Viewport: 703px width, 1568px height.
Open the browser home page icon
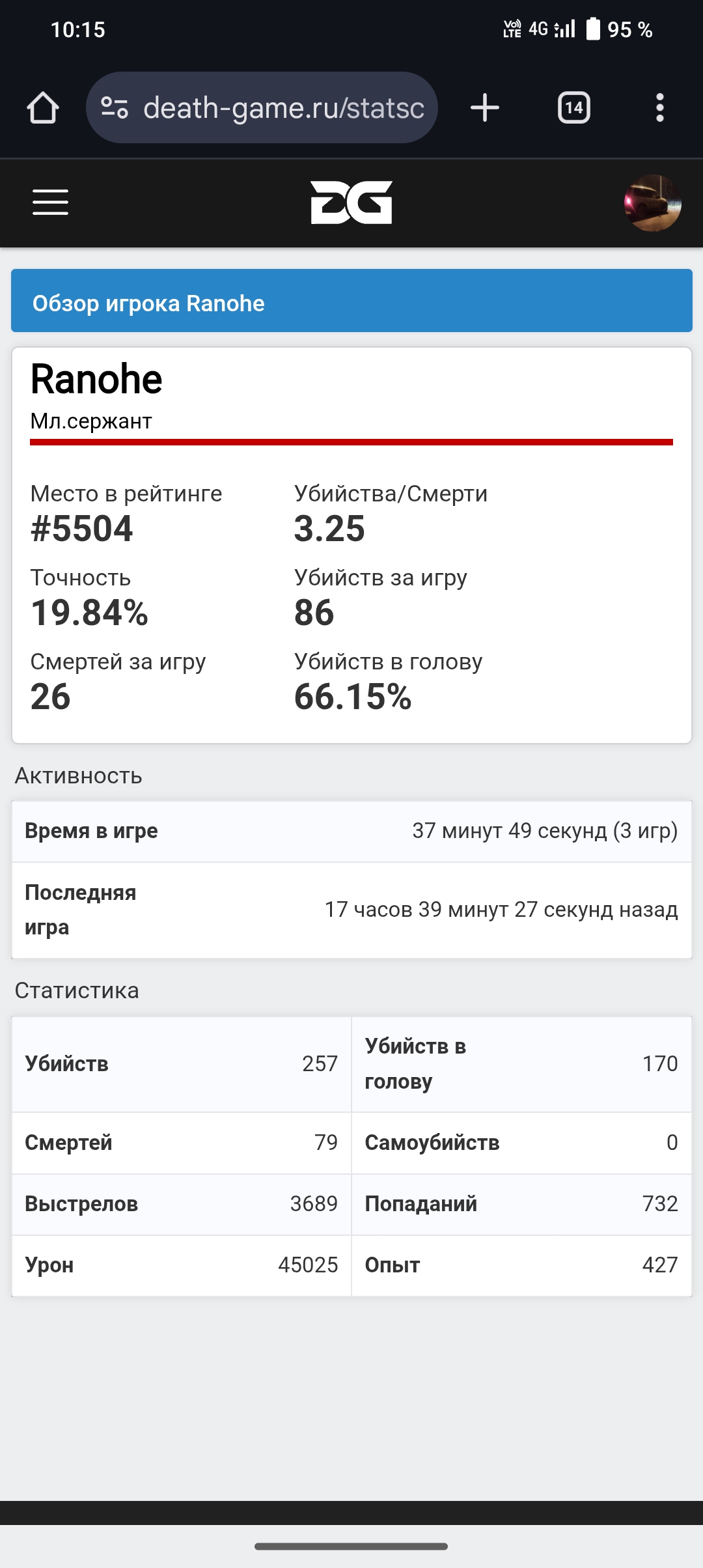[43, 107]
